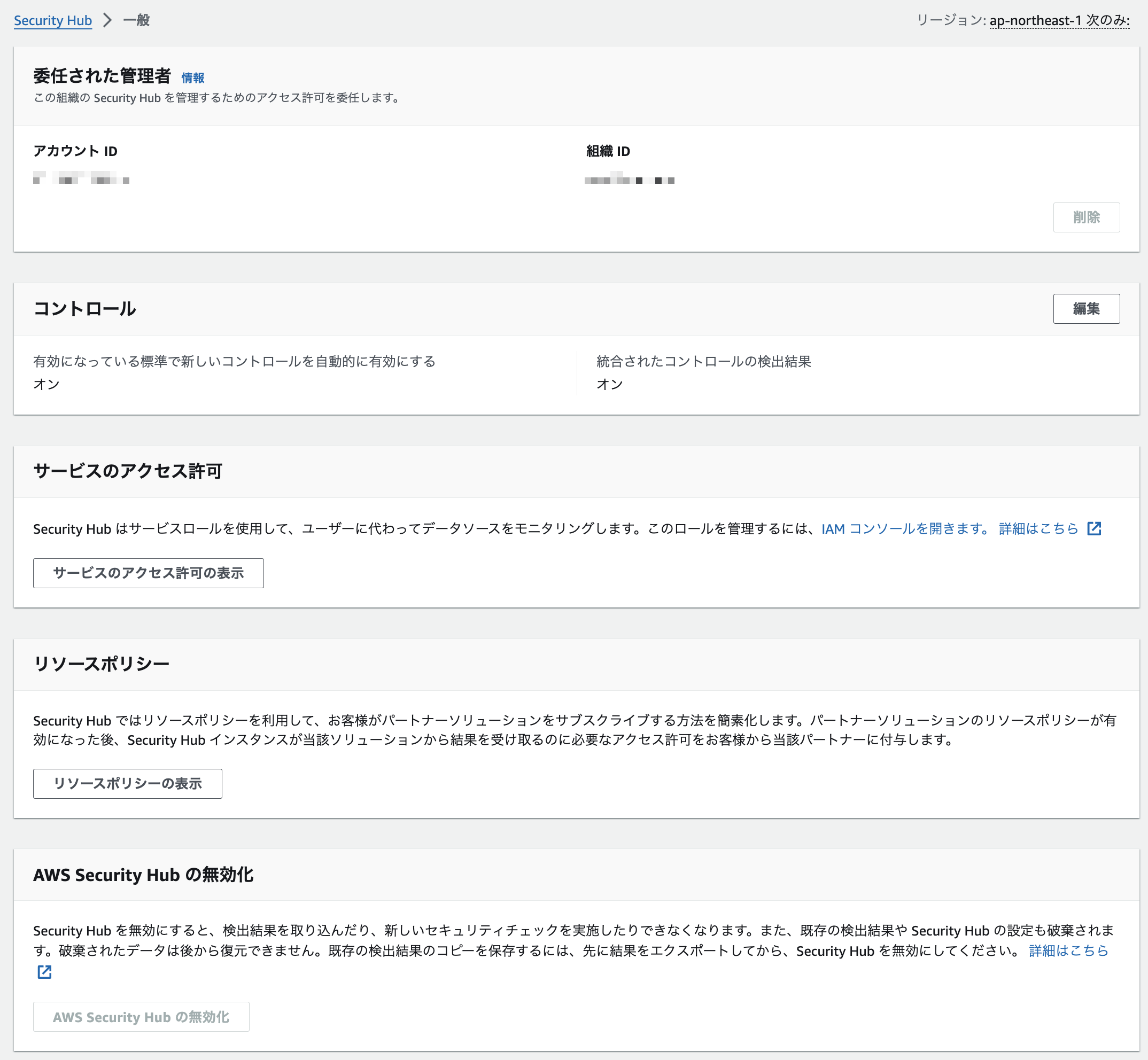Click the 委任された管理者 heading
Viewport: 1148px width, 1060px height.
click(102, 76)
